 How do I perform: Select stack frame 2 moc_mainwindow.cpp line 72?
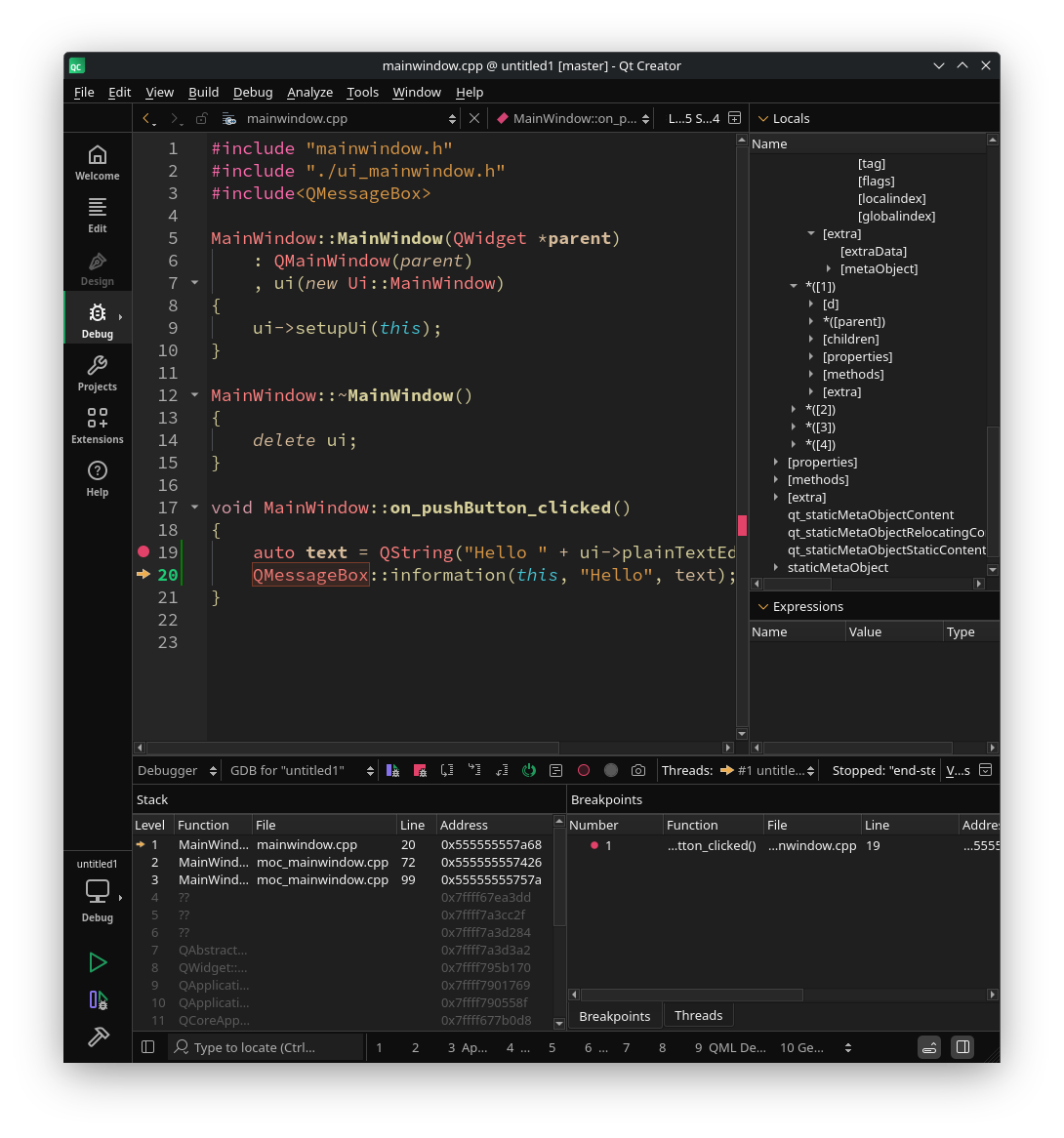343,862
